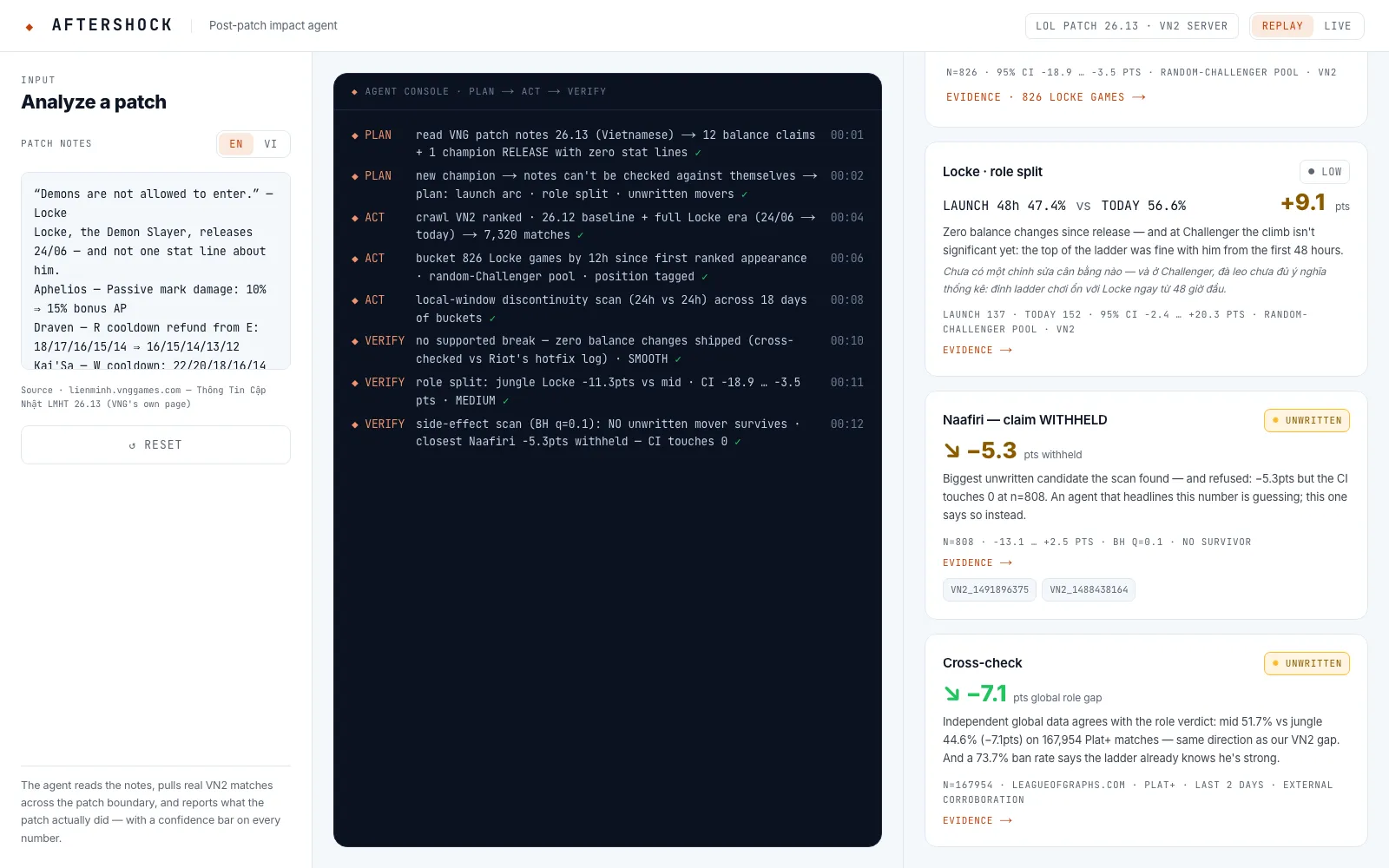Screen dimensions: 1389x868
Task: Click match chip VN2_1488438164
Action: [1089, 590]
